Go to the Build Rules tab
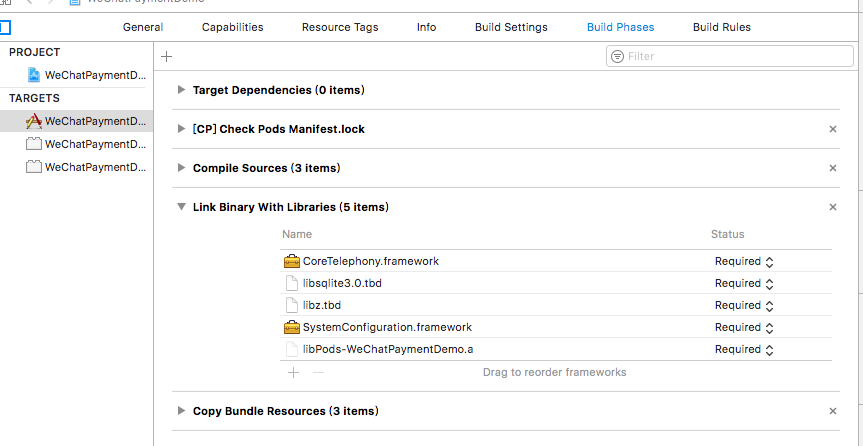863x446 pixels. (x=722, y=27)
